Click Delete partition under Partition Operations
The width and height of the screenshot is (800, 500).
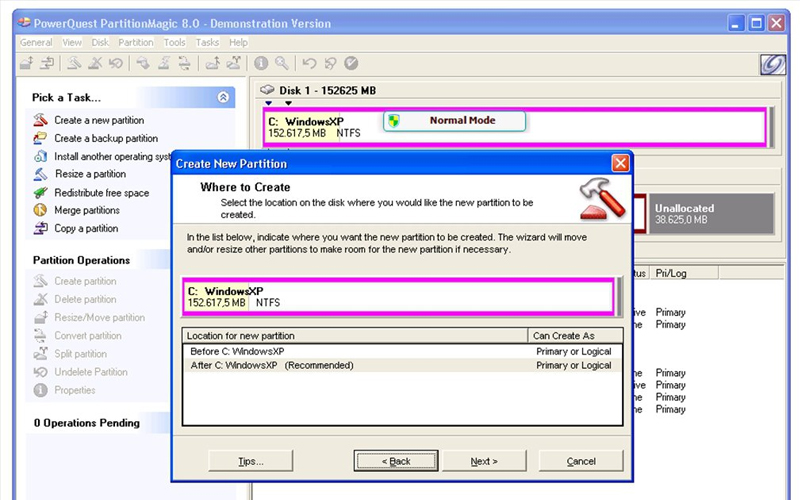click(74, 299)
